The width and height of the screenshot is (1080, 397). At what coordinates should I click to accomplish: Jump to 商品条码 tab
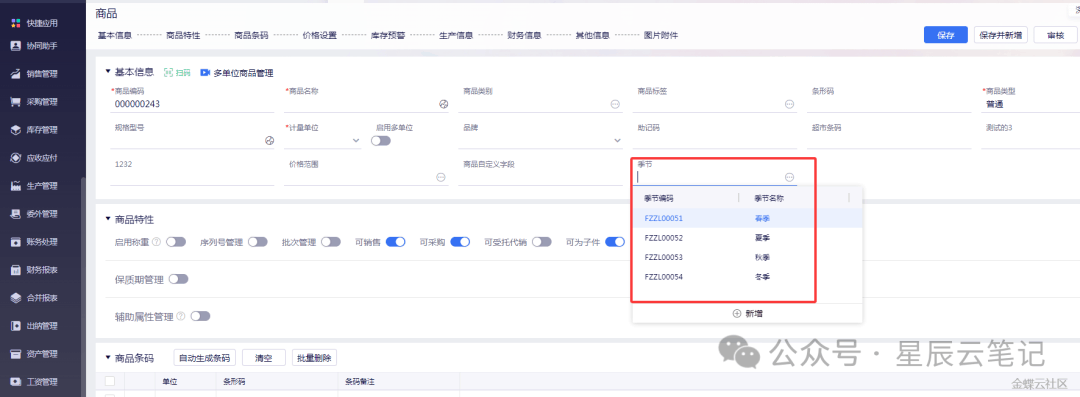coord(251,35)
